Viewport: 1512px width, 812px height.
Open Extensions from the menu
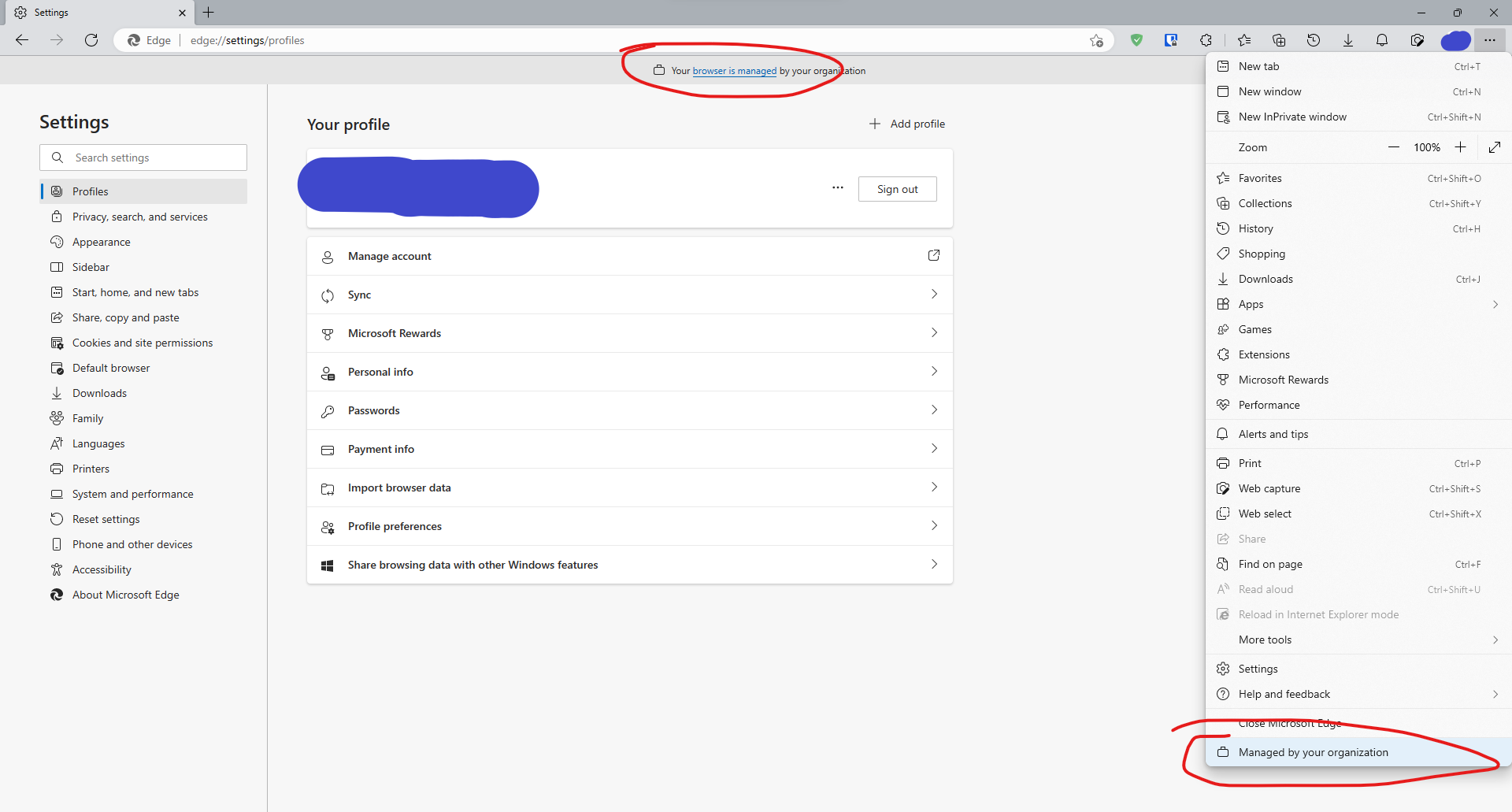pyautogui.click(x=1358, y=354)
